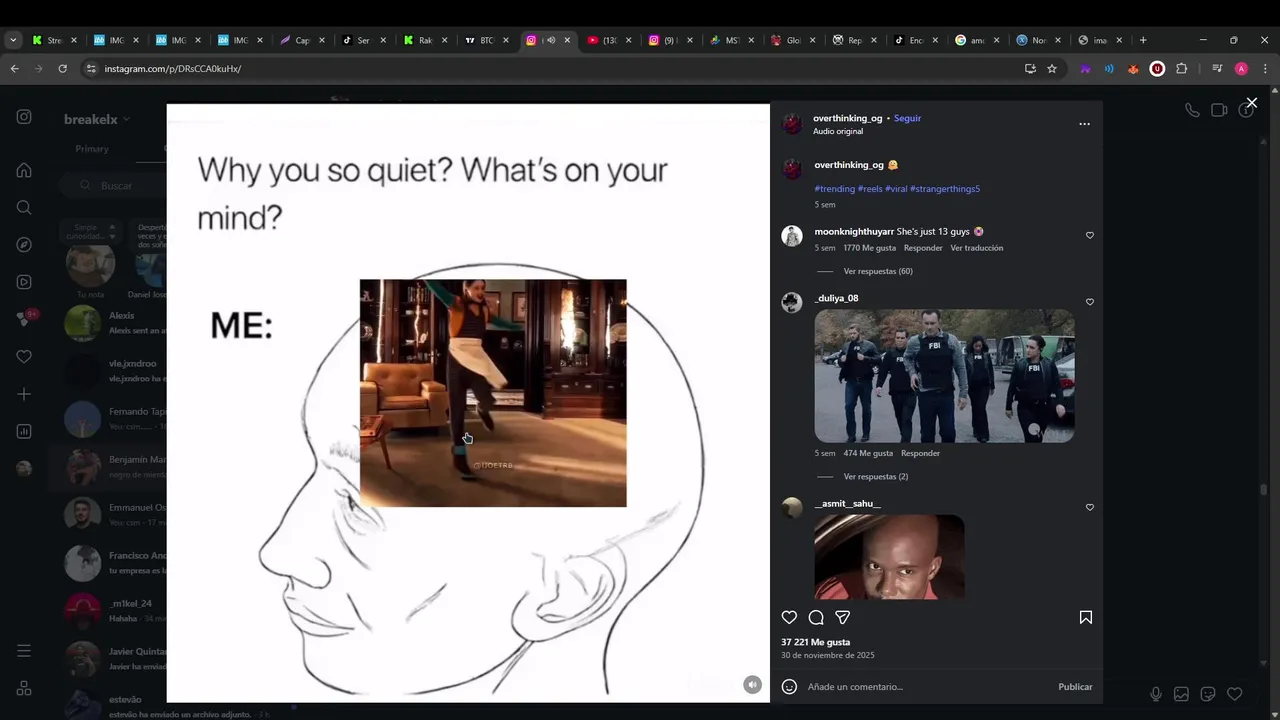
Task: Like moonknighthuyarr's comment
Action: 1090,235
